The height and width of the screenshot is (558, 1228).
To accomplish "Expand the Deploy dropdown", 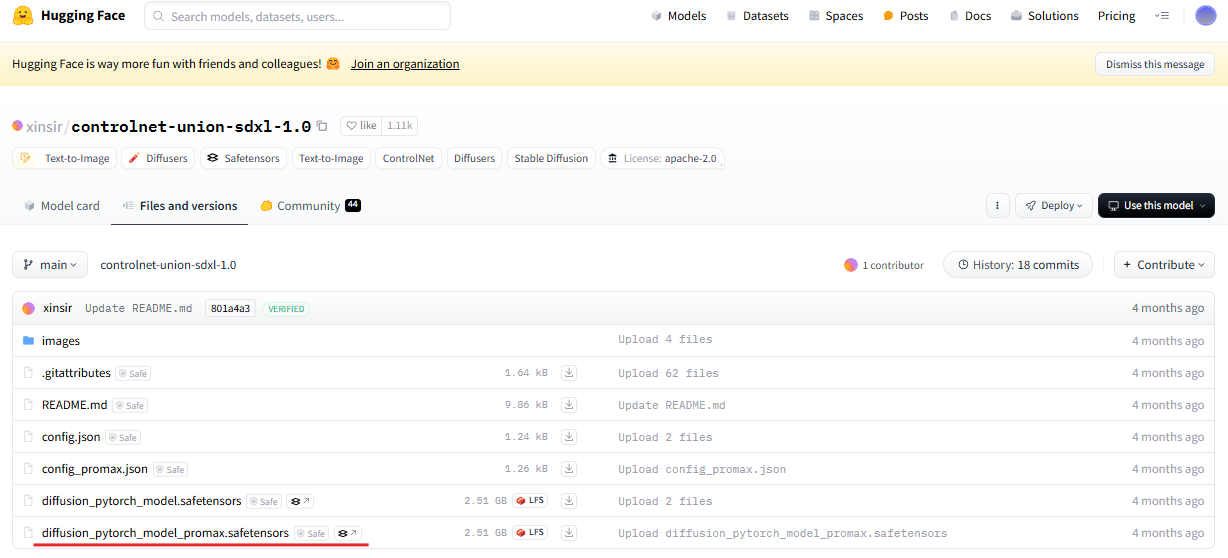I will pos(1054,205).
